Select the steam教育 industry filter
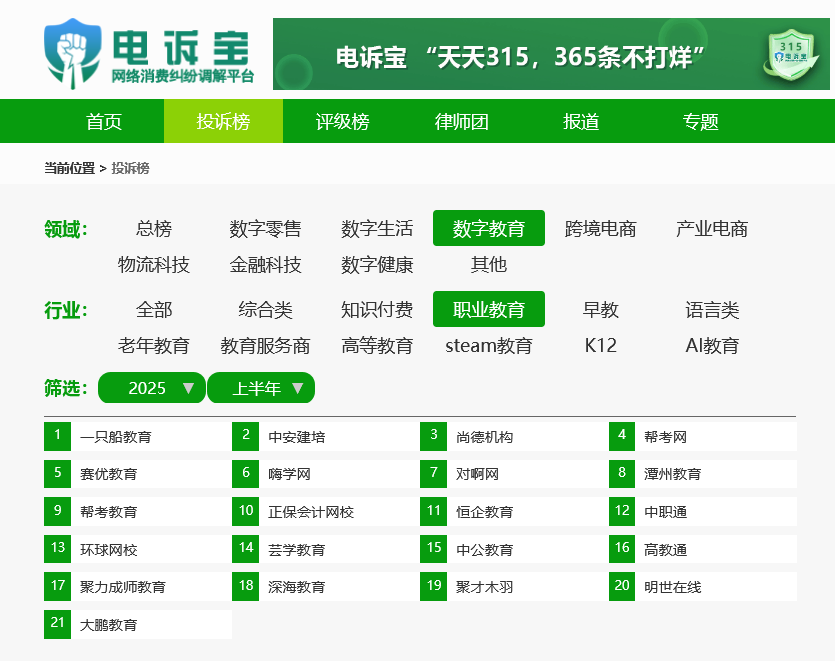The image size is (835, 661). [489, 346]
